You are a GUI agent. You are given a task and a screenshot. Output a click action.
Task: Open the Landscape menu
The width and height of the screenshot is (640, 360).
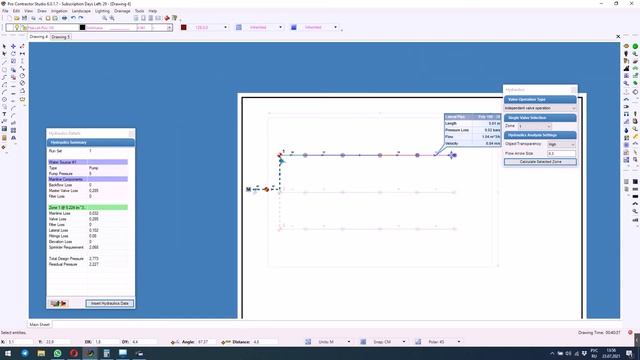[x=81, y=11]
